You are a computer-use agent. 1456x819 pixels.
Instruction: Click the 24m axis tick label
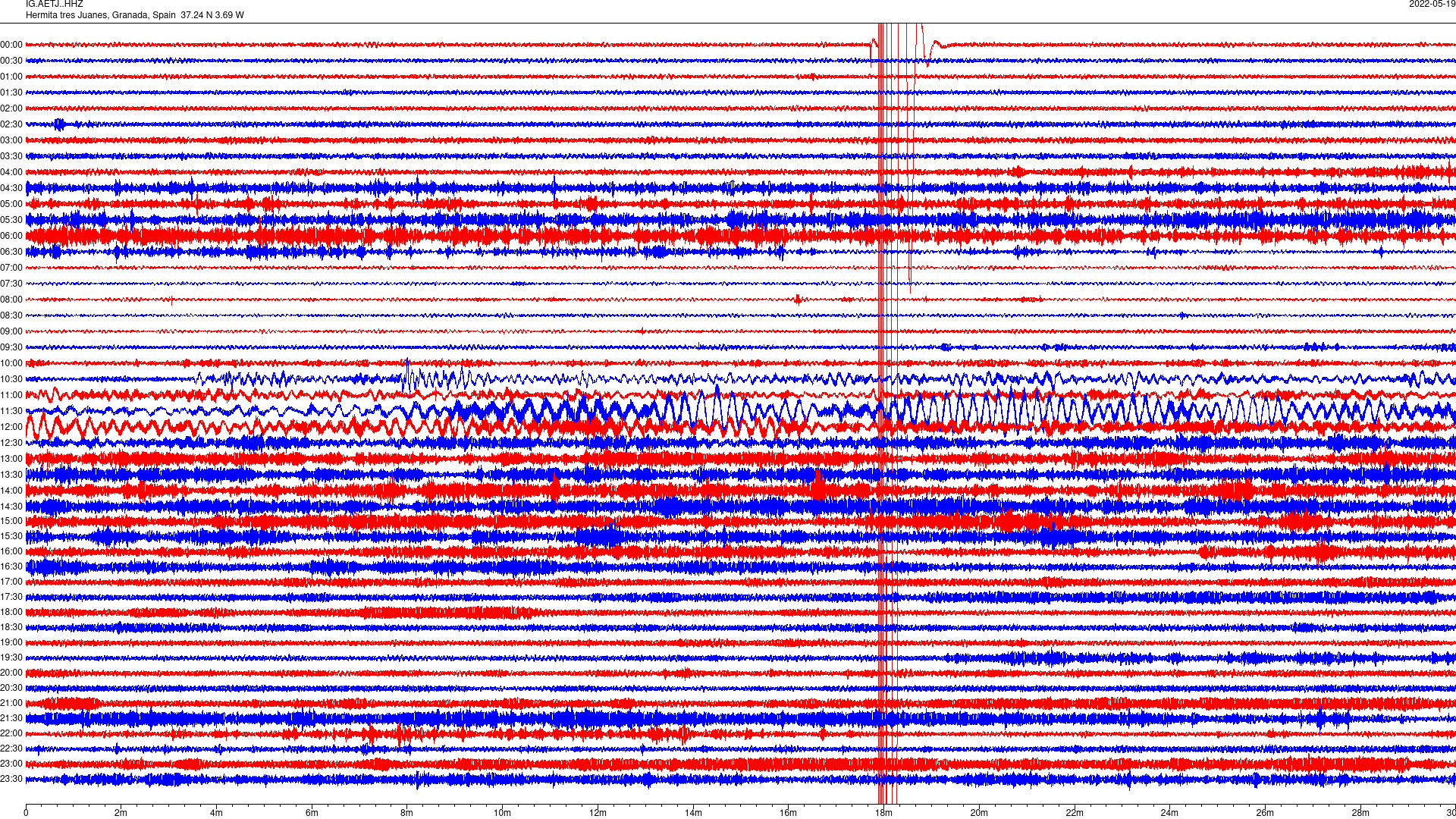(x=1169, y=813)
